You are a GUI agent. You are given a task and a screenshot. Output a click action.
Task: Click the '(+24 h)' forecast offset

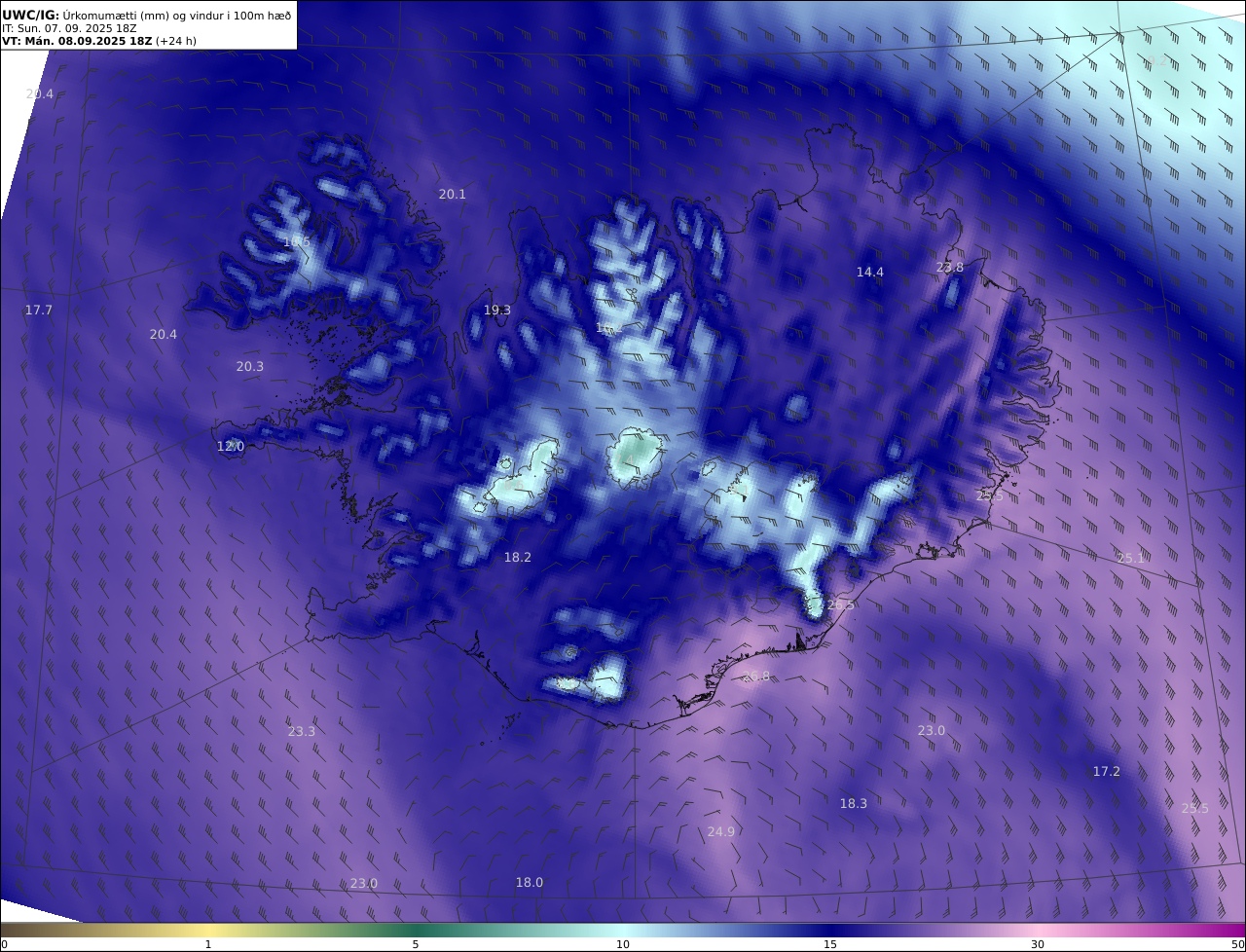pos(176,41)
